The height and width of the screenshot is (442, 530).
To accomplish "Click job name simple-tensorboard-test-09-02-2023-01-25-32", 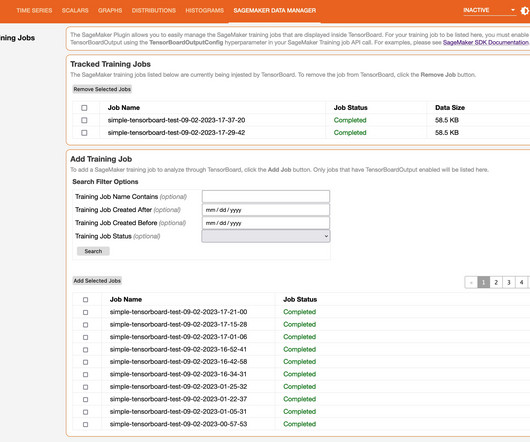I will [x=178, y=387].
